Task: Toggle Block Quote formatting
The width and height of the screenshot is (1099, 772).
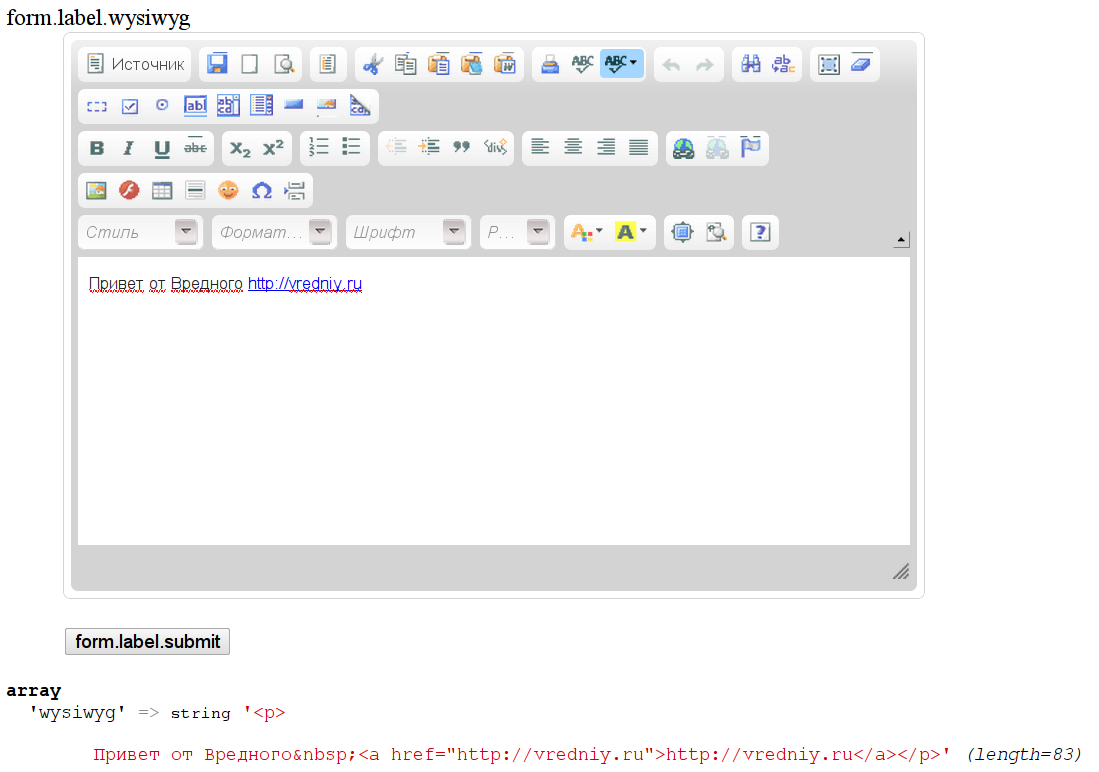Action: 461,147
